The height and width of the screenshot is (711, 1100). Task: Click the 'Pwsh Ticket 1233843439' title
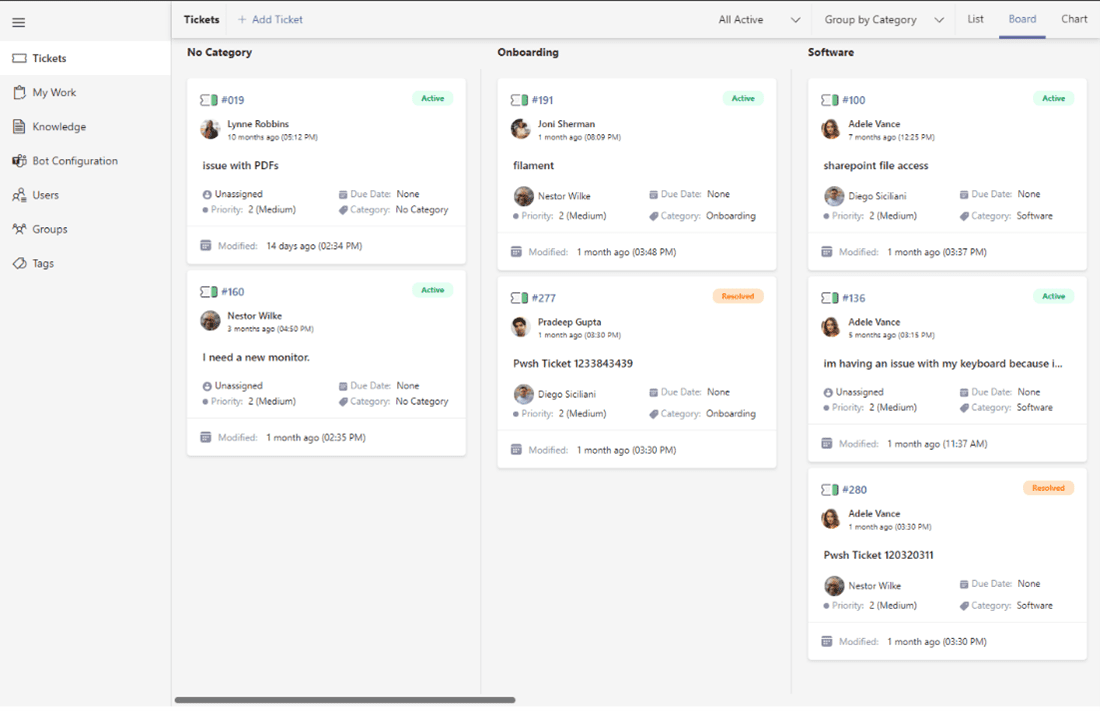572,364
